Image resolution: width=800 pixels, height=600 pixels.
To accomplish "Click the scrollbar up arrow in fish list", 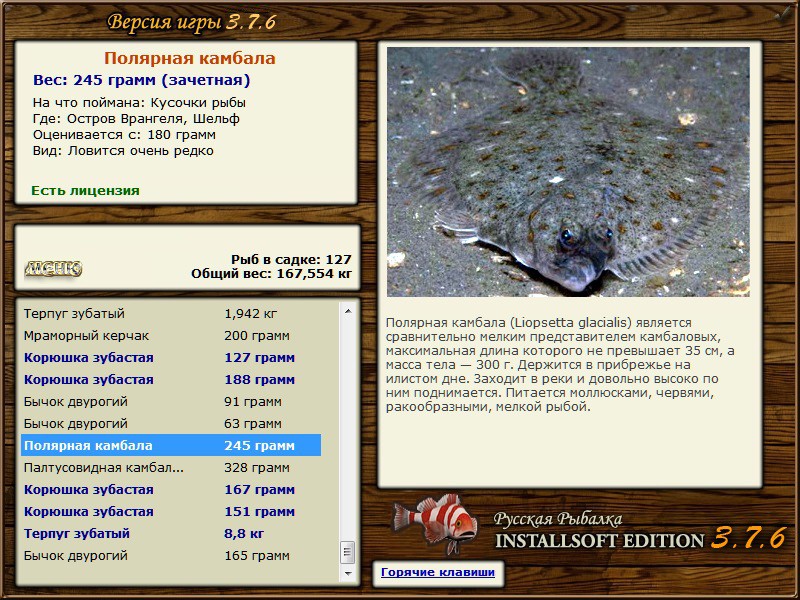I will click(x=348, y=311).
